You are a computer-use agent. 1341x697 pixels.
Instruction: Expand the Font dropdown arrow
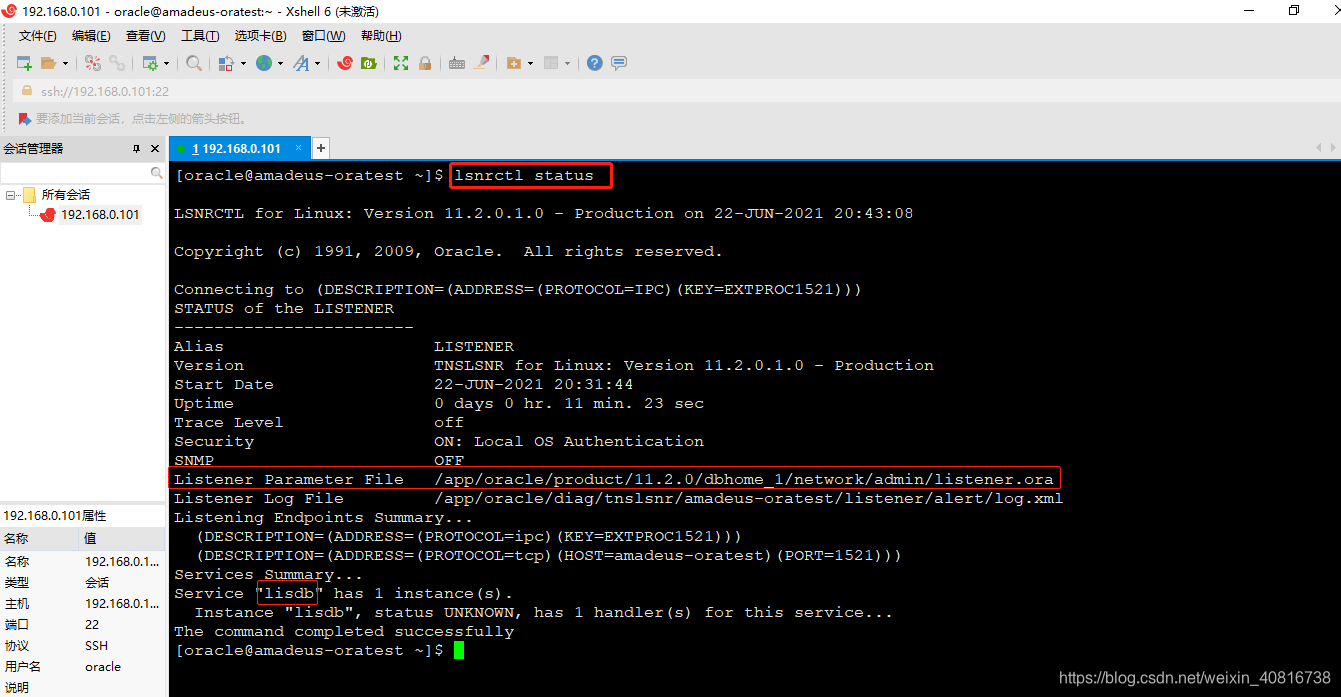pyautogui.click(x=318, y=63)
